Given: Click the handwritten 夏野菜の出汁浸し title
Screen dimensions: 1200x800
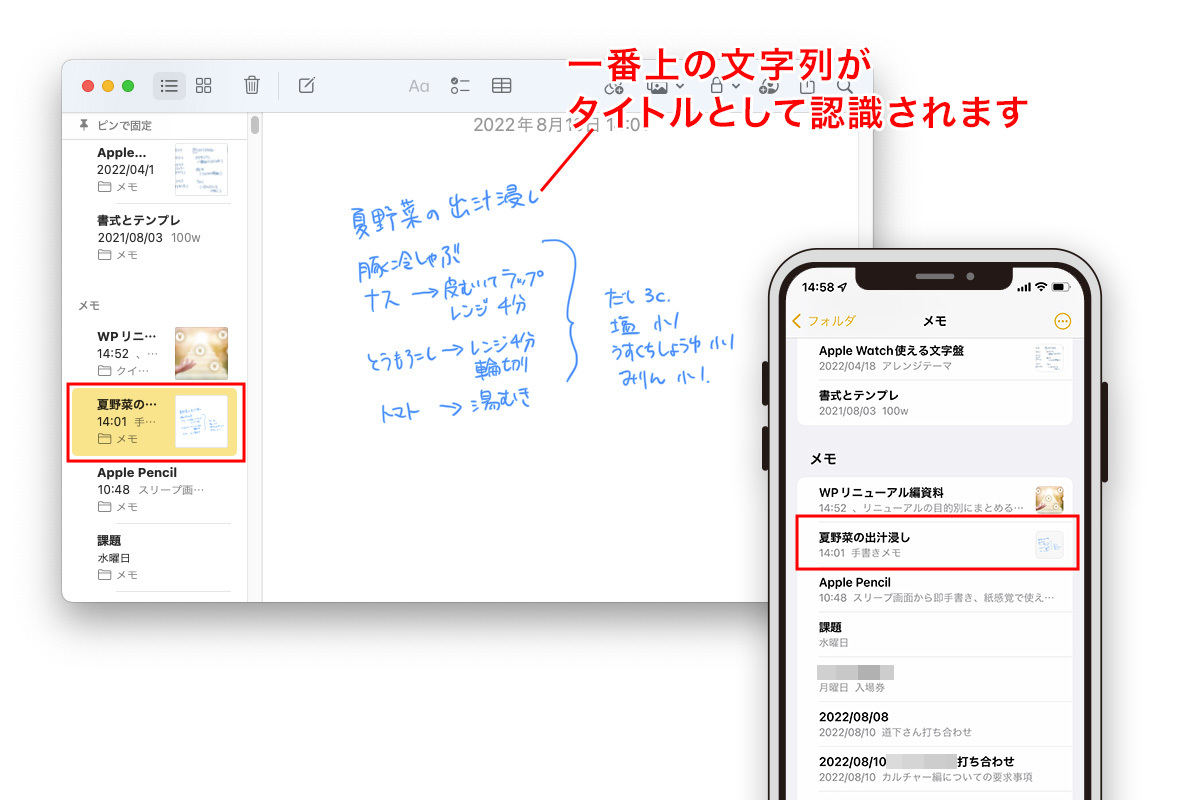Looking at the screenshot, I should point(444,213).
